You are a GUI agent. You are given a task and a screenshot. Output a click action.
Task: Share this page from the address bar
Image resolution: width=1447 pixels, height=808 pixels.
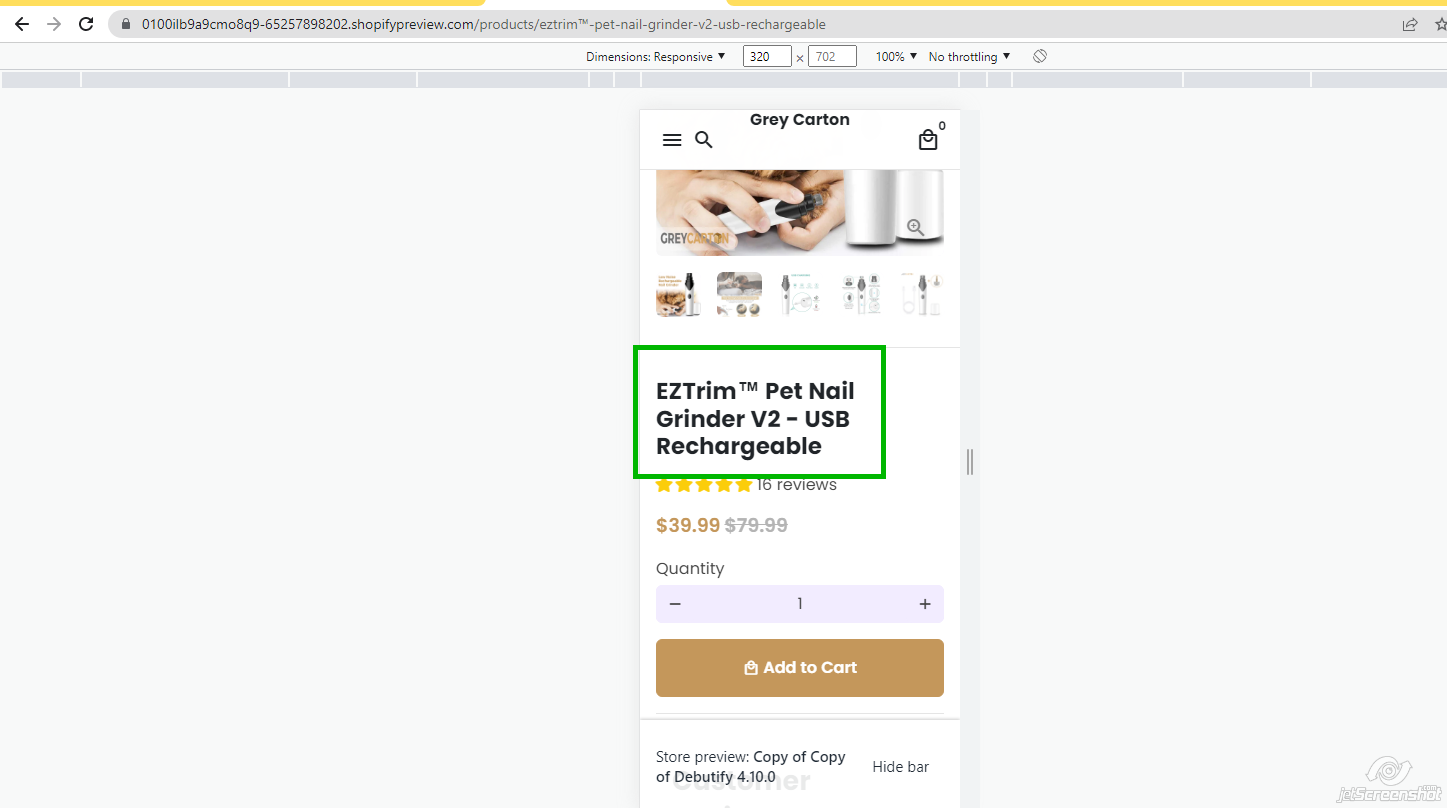(1410, 24)
